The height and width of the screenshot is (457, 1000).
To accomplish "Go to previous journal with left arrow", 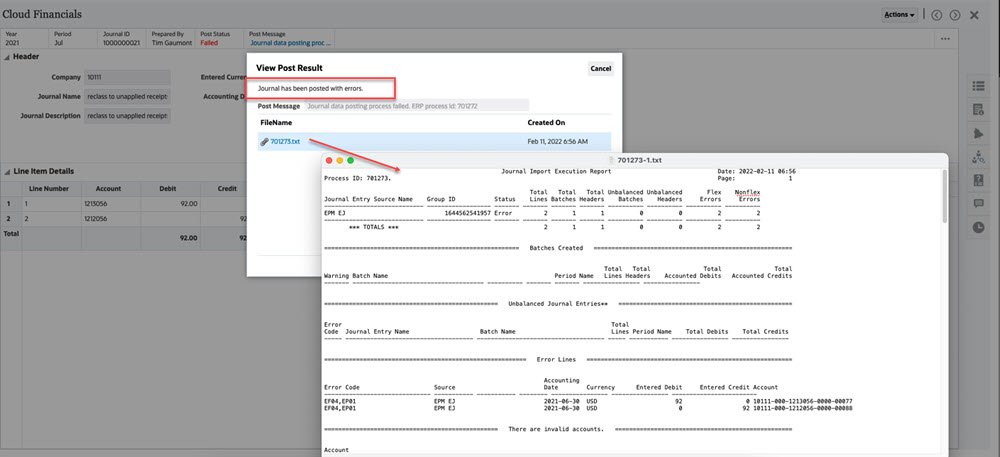I will click(936, 15).
